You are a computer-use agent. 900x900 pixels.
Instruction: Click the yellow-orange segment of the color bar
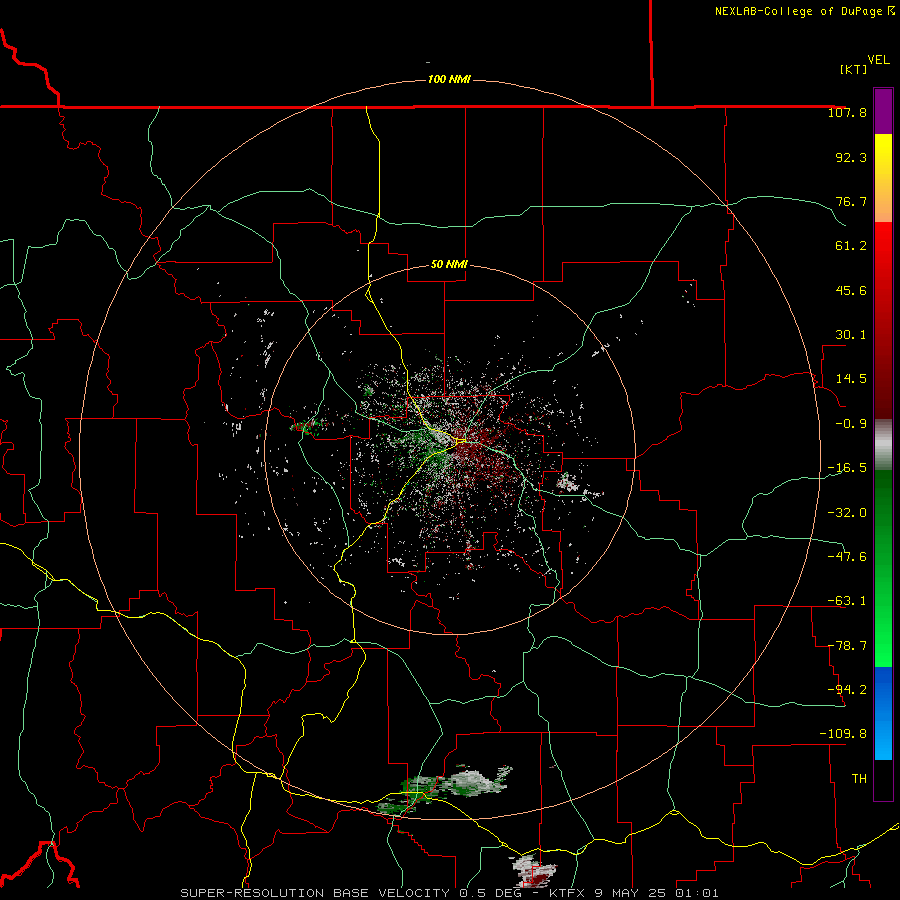883,178
